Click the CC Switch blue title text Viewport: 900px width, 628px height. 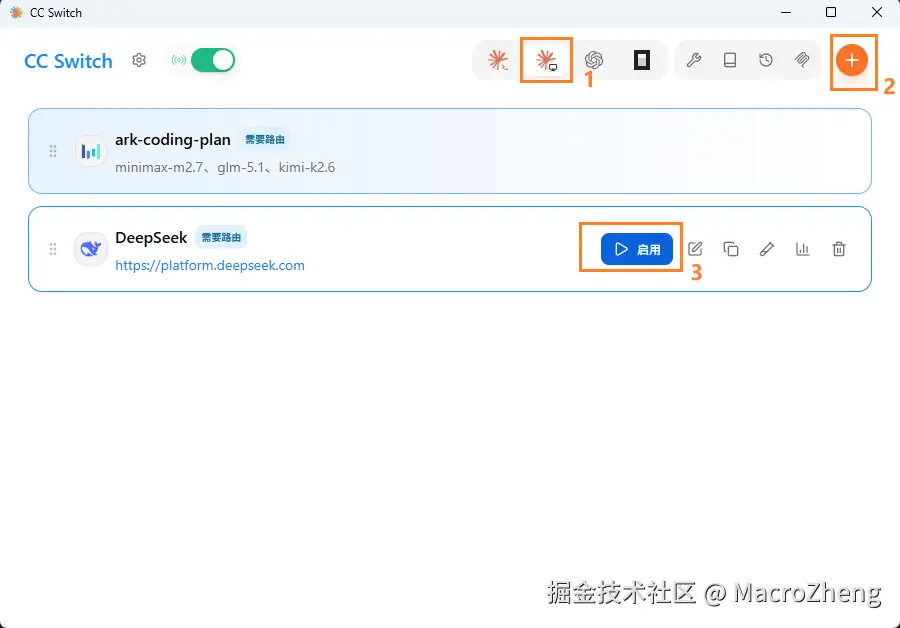68,61
